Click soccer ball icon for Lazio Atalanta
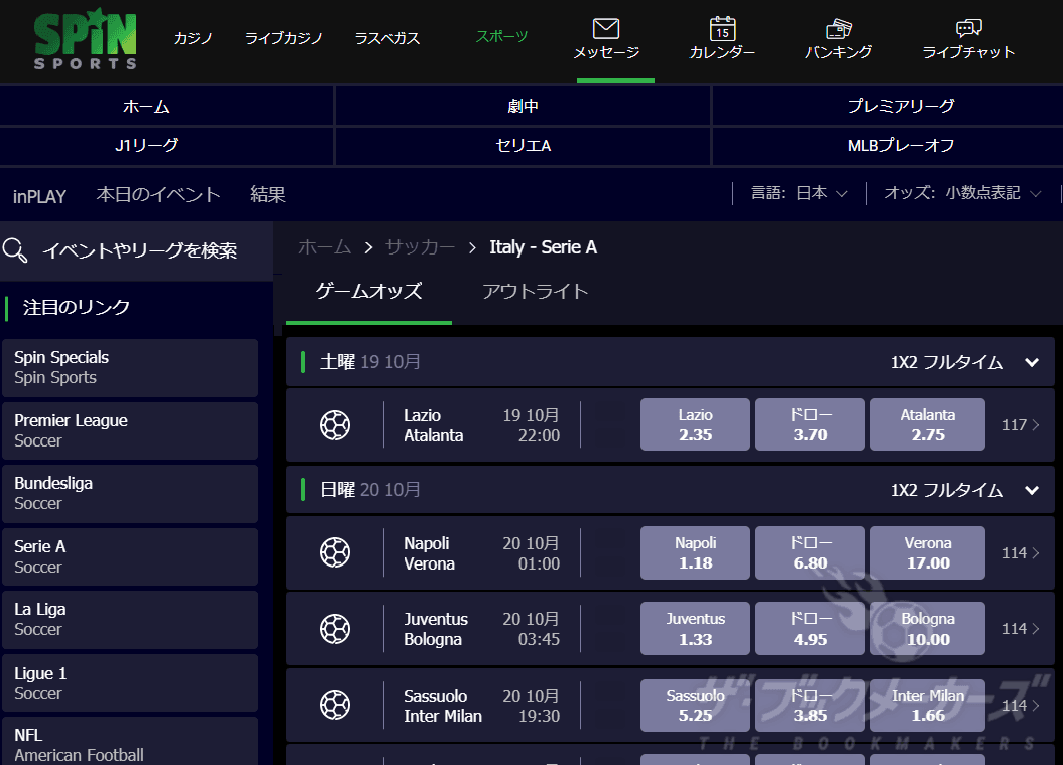 click(x=335, y=425)
